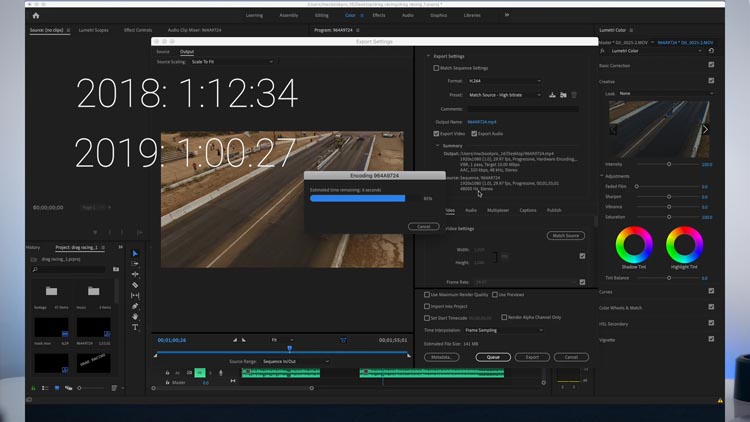750x422 pixels.
Task: Click the A1 track lock icon
Action: click(167, 373)
